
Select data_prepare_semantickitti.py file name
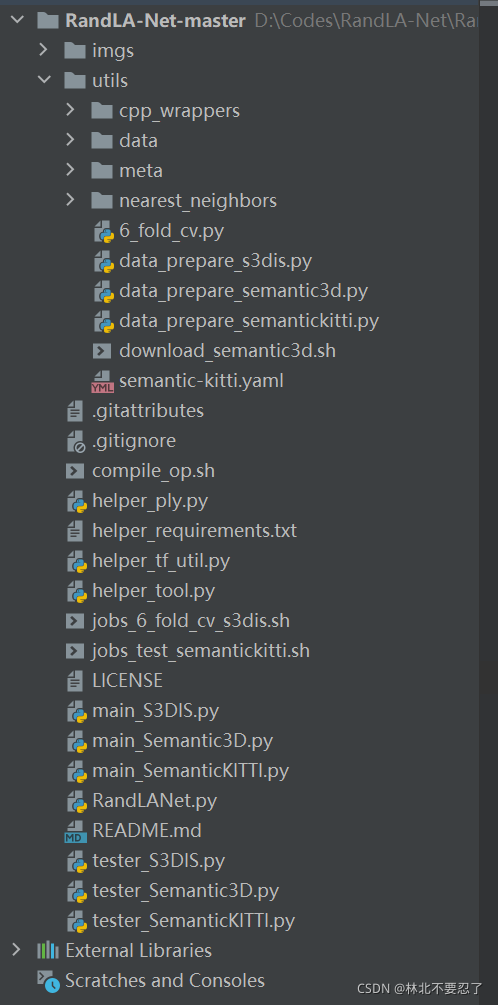249,321
